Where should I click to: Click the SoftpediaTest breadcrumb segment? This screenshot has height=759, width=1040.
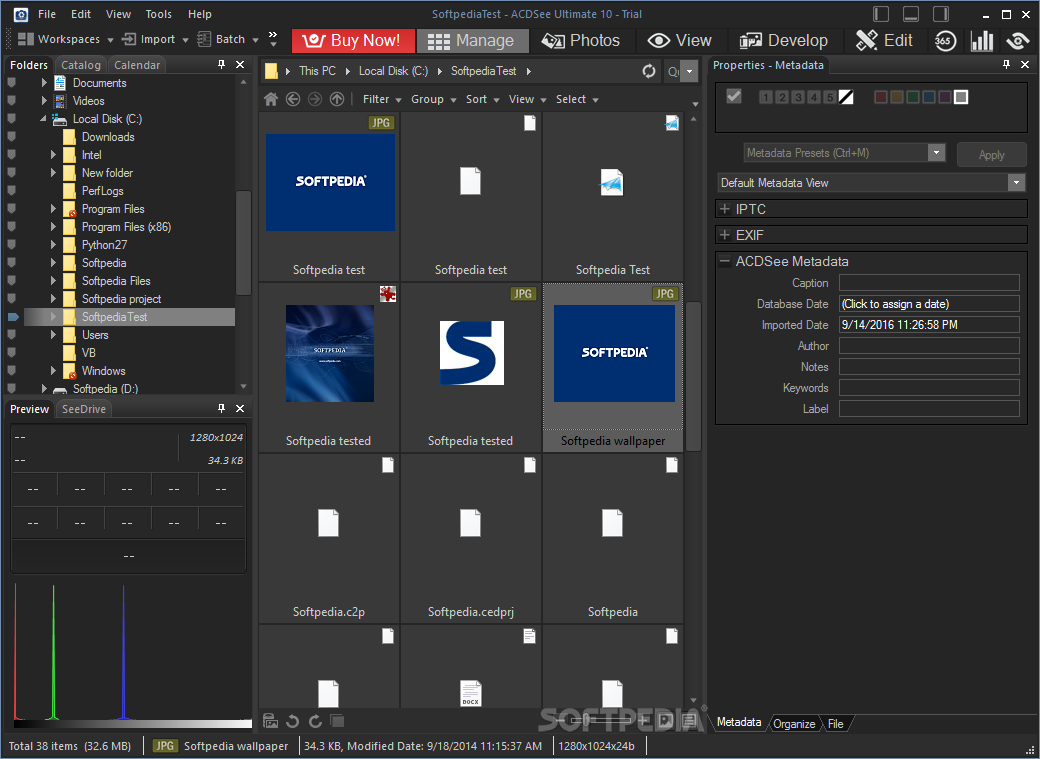483,71
